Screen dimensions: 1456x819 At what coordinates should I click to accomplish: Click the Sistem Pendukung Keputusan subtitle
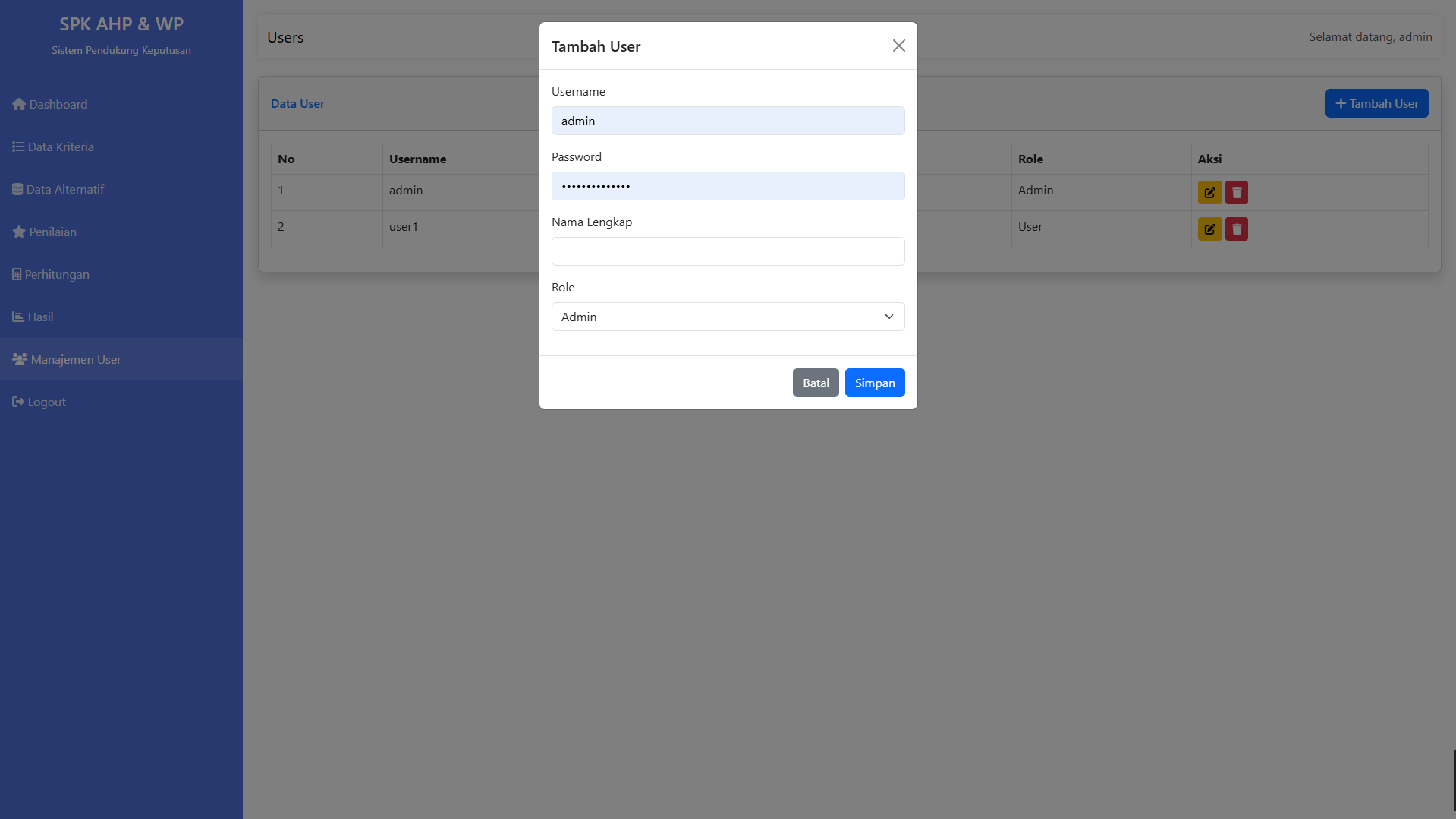click(121, 50)
